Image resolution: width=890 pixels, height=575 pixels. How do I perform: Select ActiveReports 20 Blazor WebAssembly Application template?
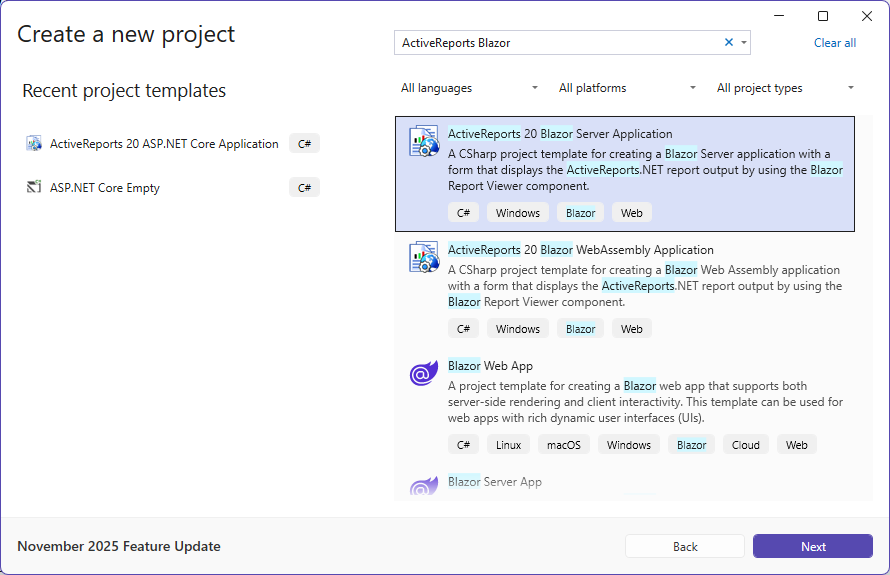click(x=580, y=250)
